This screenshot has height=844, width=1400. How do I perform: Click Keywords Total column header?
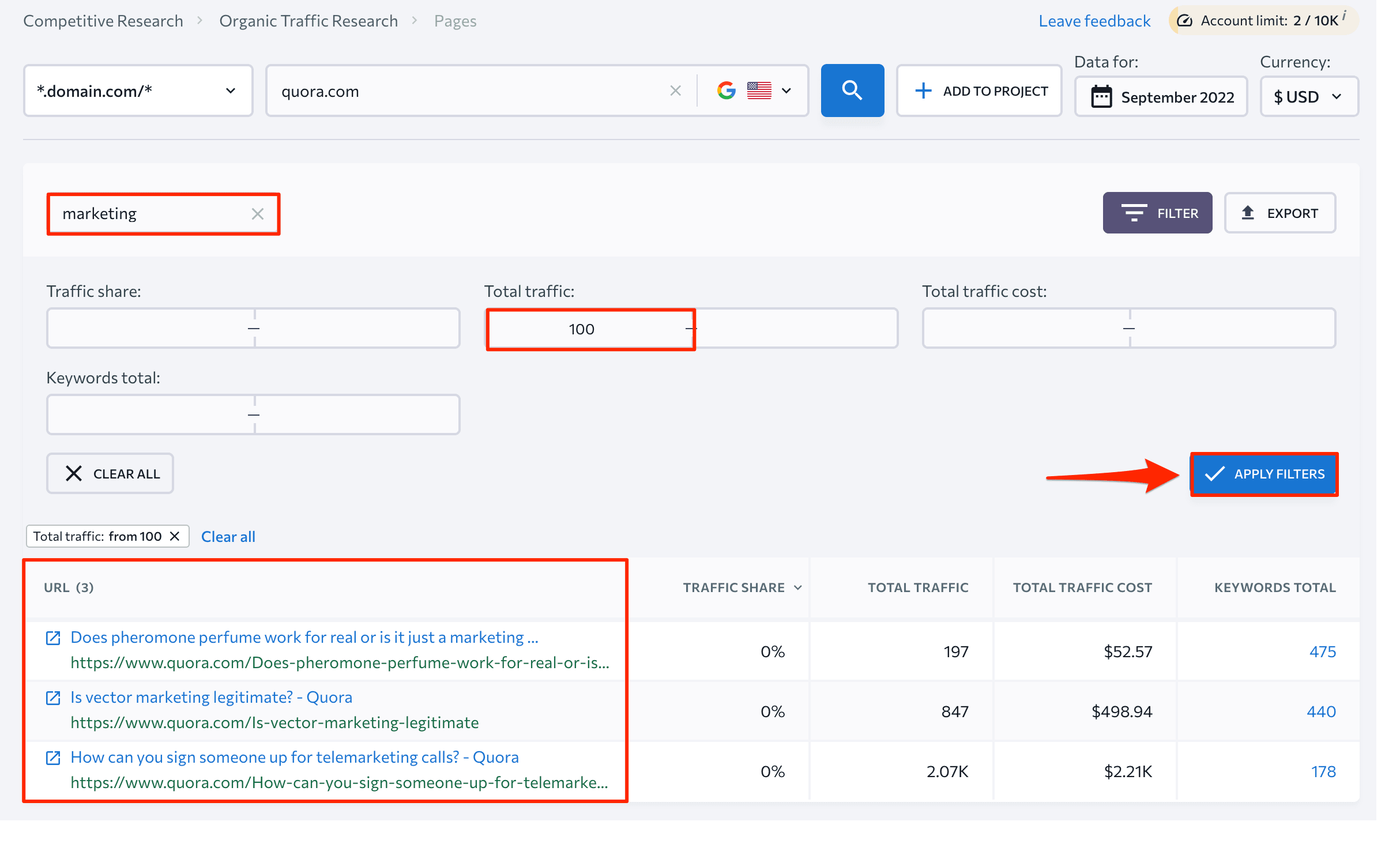pyautogui.click(x=1275, y=587)
